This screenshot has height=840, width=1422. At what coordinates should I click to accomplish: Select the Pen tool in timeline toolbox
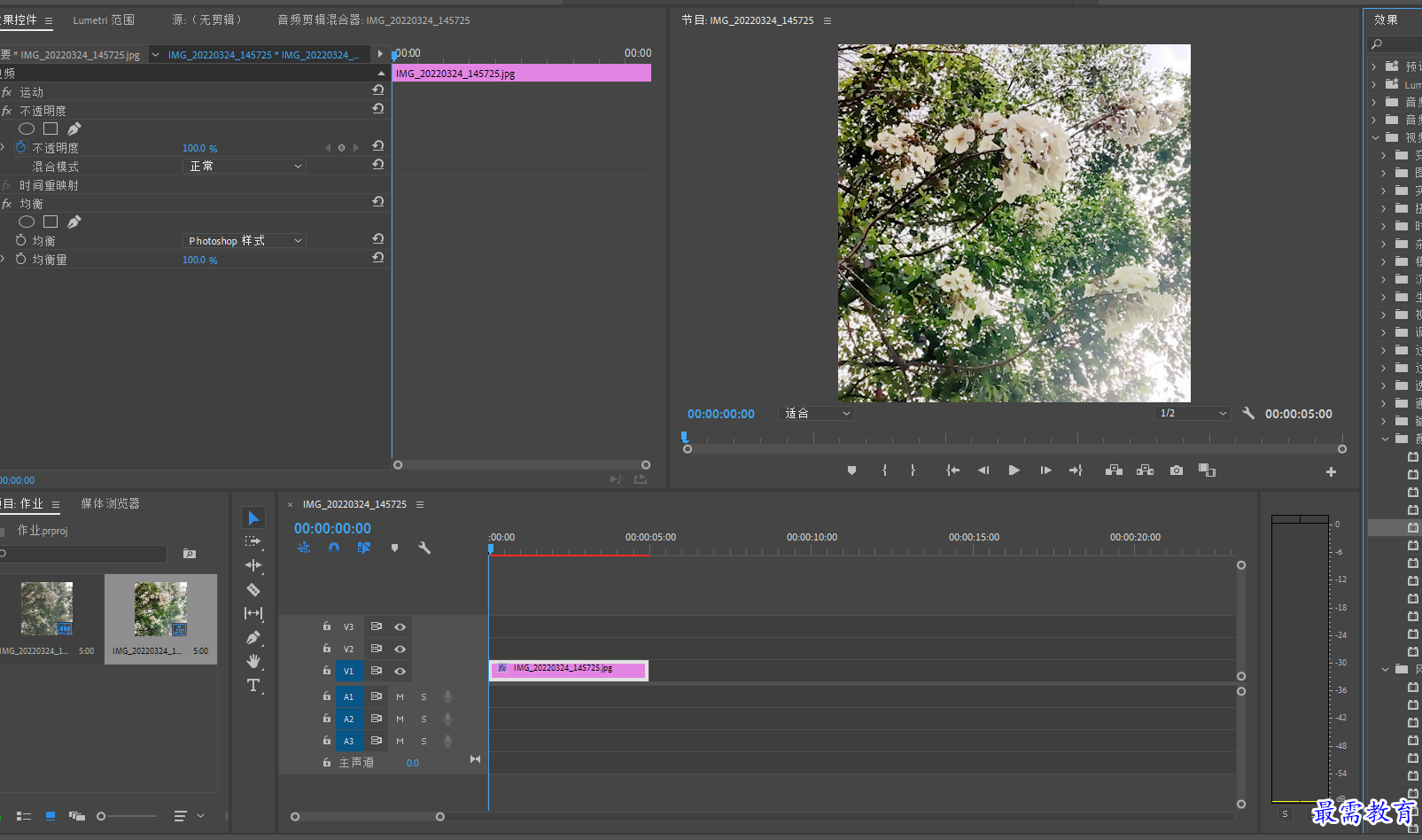tap(253, 637)
